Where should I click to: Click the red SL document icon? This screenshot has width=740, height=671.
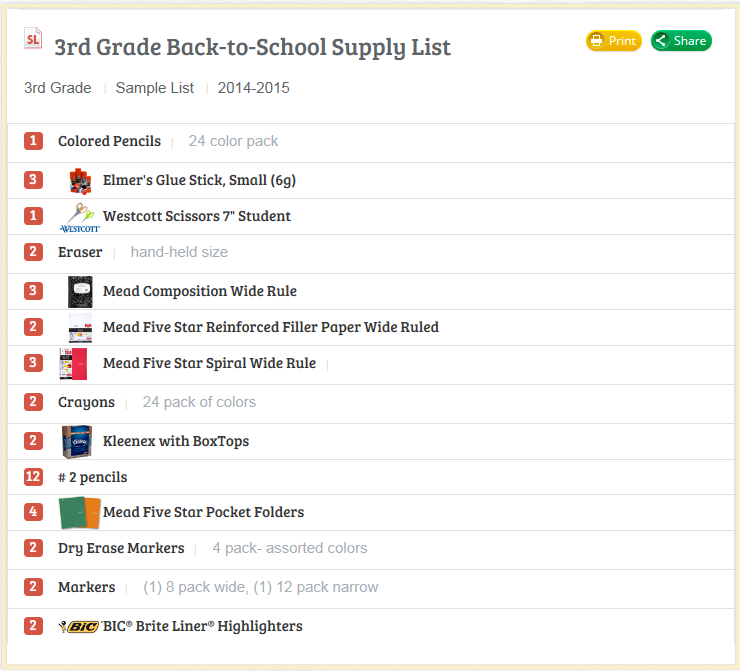(x=33, y=39)
